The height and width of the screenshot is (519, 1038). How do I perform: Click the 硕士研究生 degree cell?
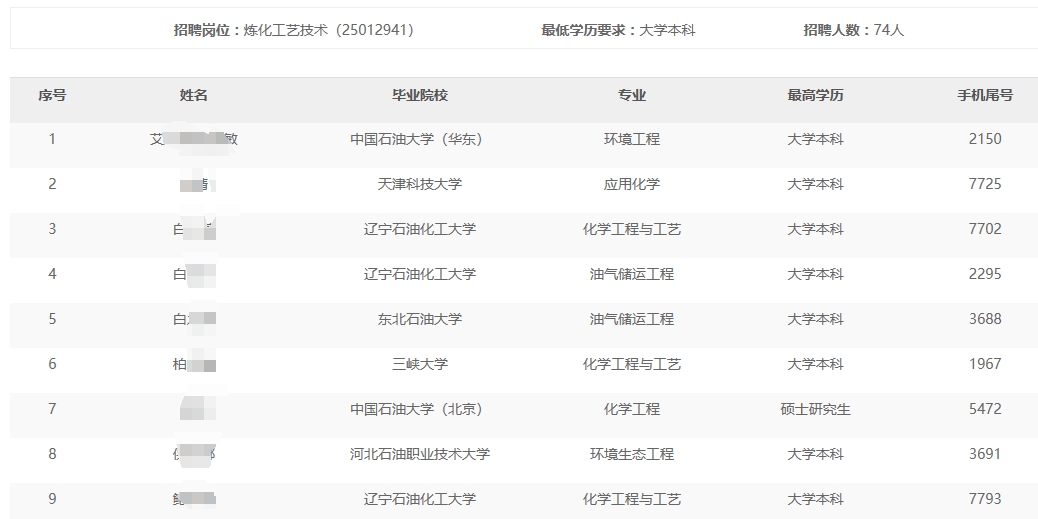[815, 409]
